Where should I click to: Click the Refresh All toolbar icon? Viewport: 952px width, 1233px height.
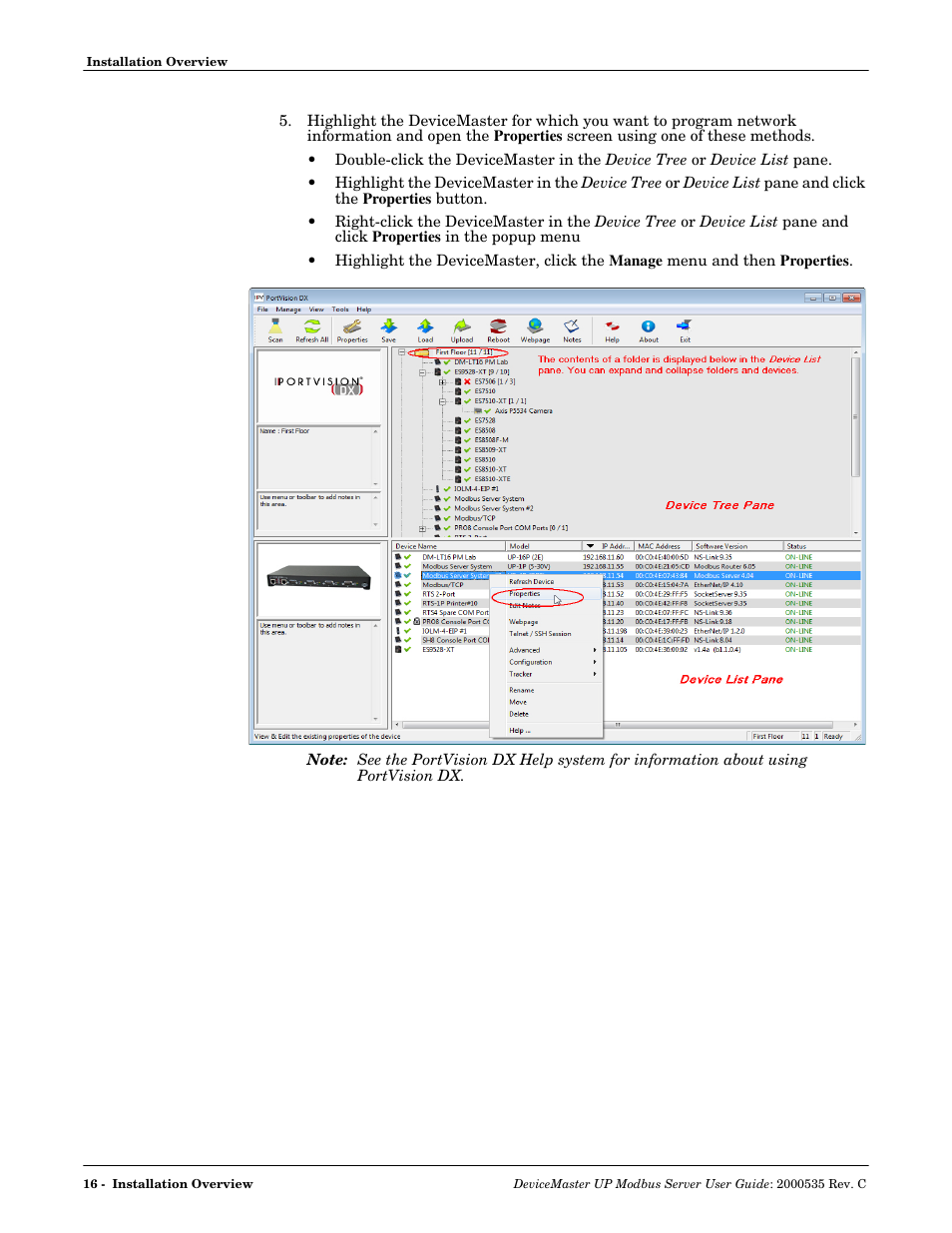pos(312,330)
